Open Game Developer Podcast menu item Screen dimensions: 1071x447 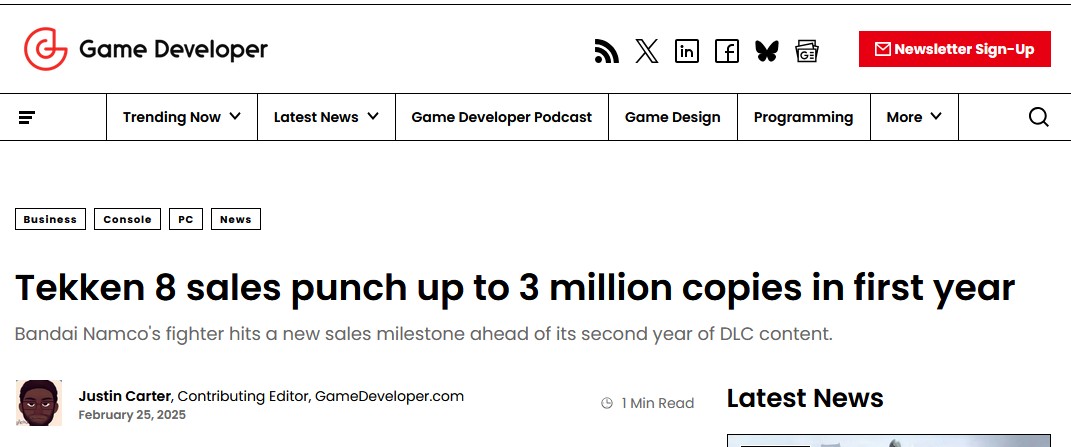[501, 117]
